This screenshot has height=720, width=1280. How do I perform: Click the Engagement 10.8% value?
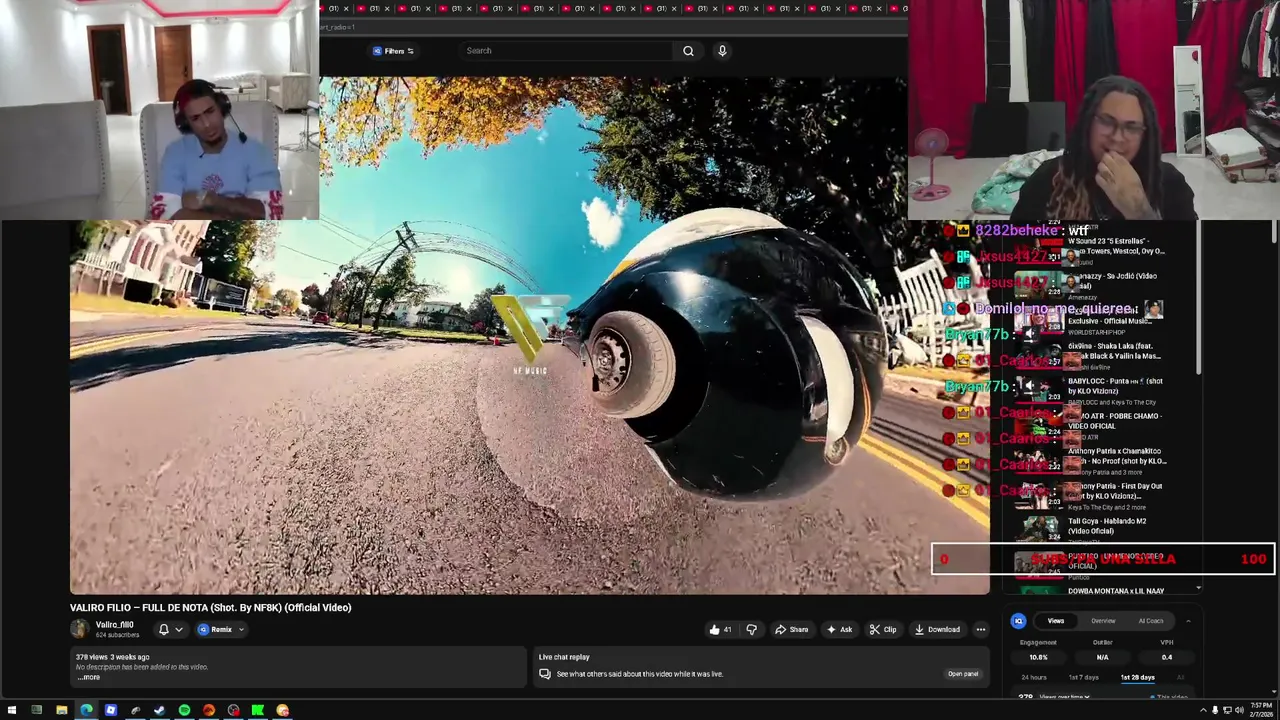1038,657
